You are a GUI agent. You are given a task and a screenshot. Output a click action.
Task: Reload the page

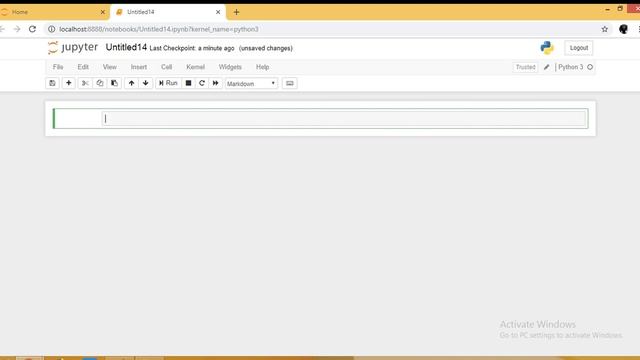tap(32, 29)
